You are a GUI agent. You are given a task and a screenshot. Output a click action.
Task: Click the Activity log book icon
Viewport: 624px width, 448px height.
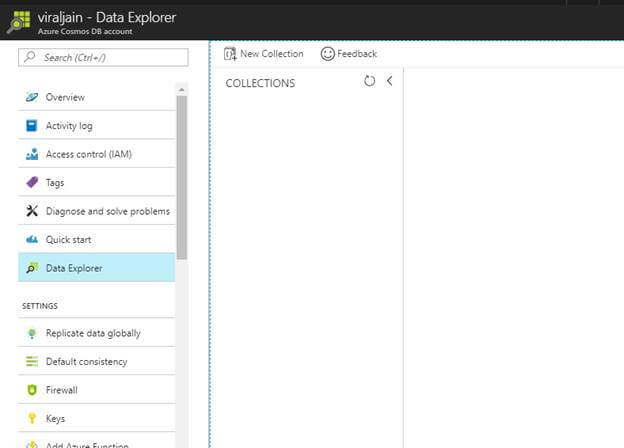click(x=31, y=126)
